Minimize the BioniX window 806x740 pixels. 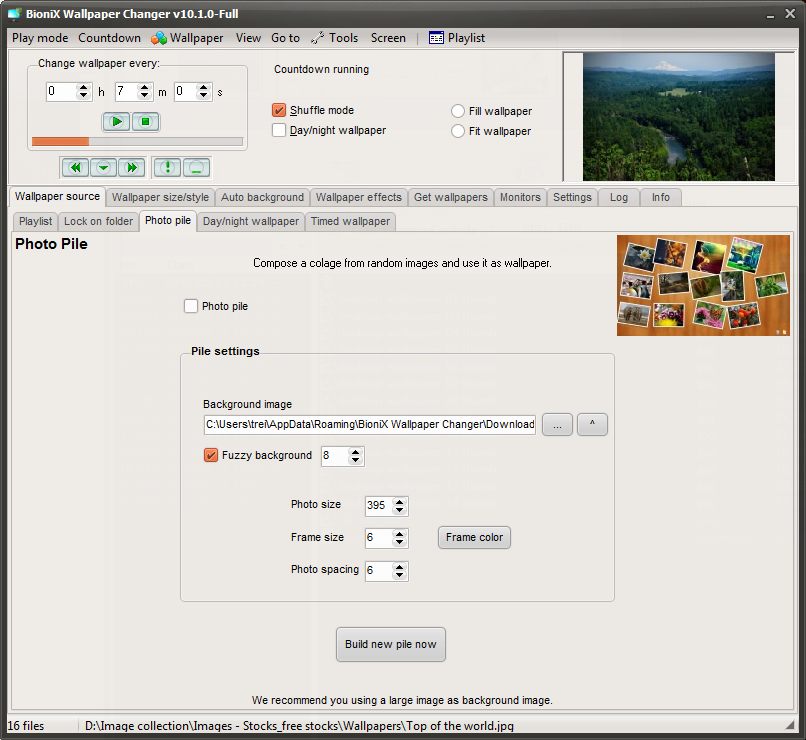click(770, 14)
